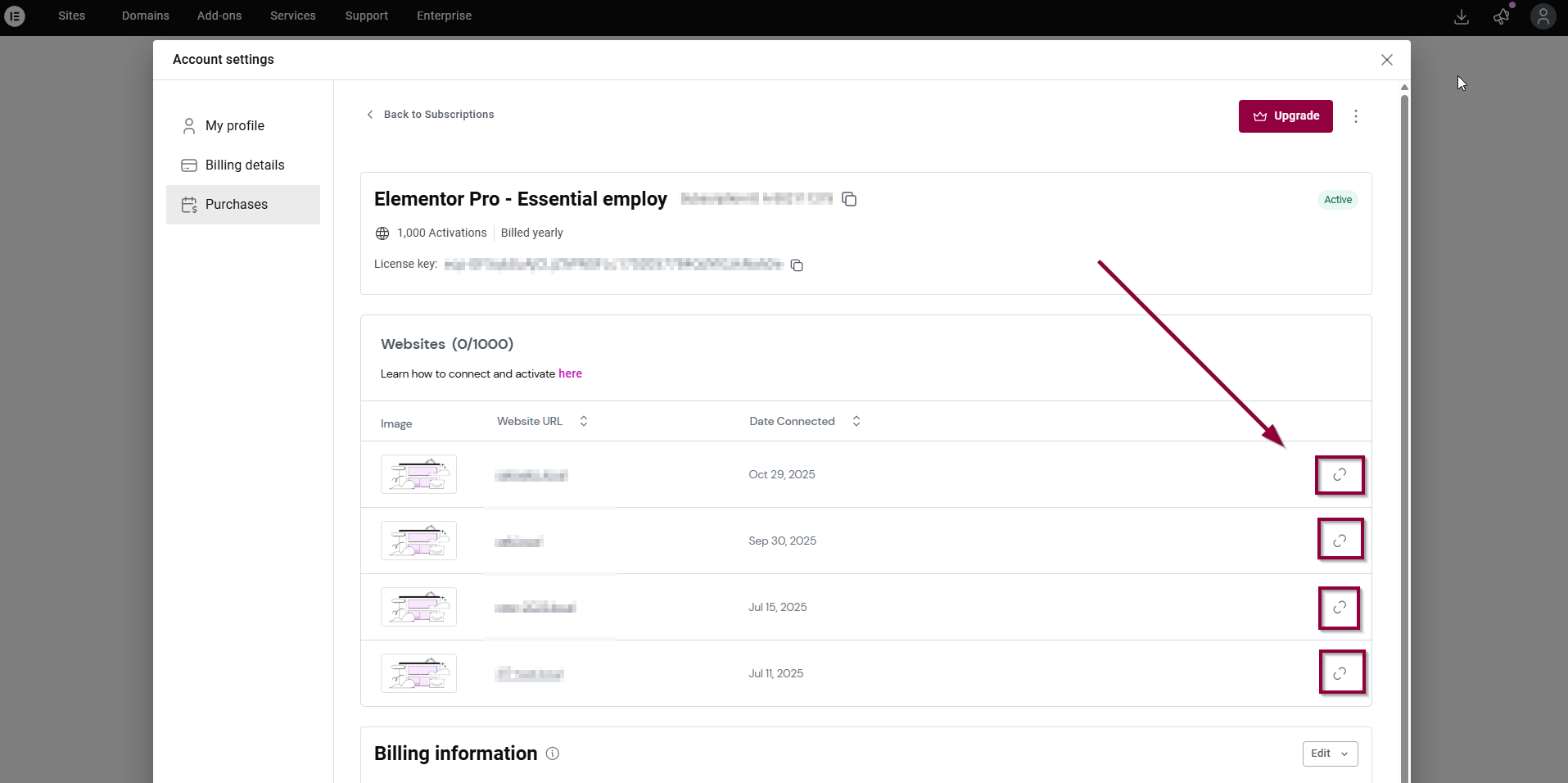The image size is (1568, 783).
Task: Disconnect the website connected Jul 15, 2025
Action: pos(1340,608)
